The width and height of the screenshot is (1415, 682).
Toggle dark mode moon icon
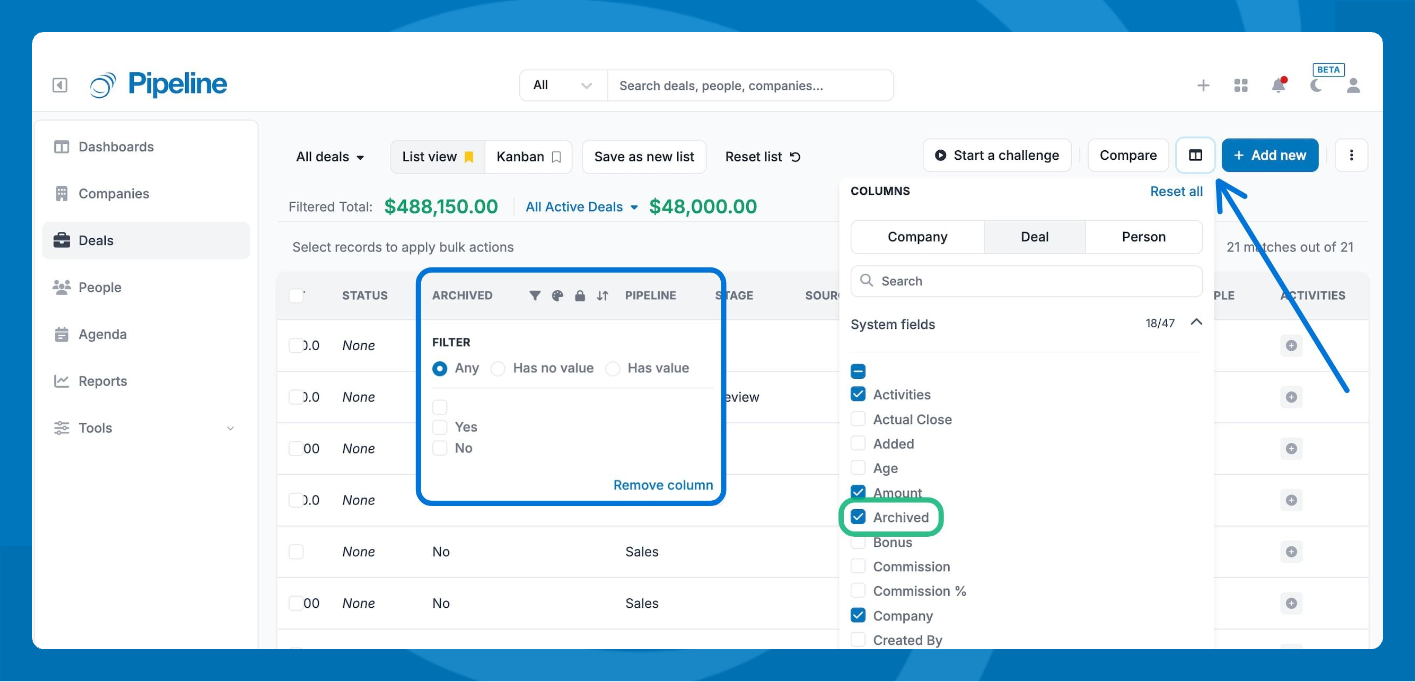pos(1316,86)
